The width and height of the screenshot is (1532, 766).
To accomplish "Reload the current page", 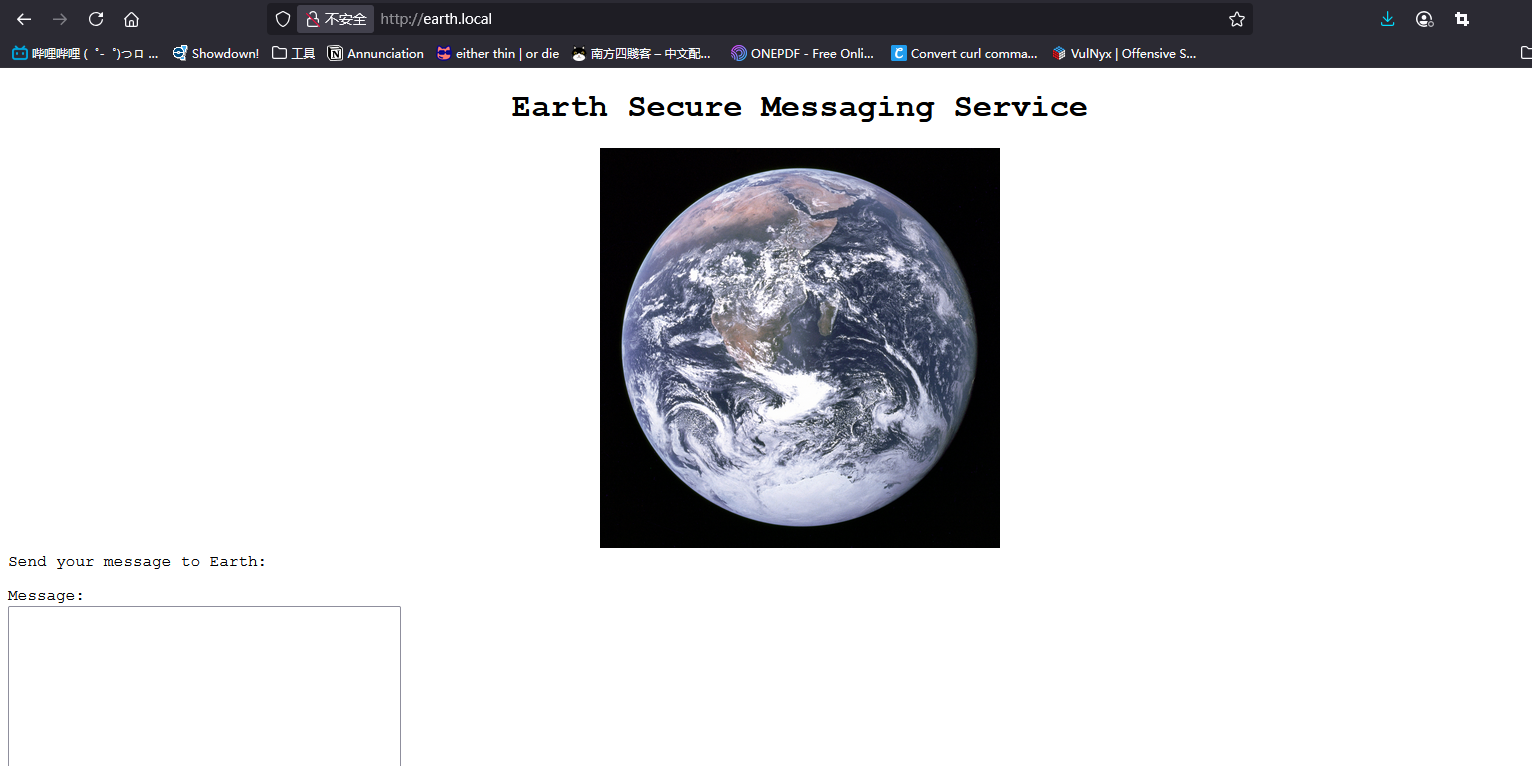I will [96, 19].
